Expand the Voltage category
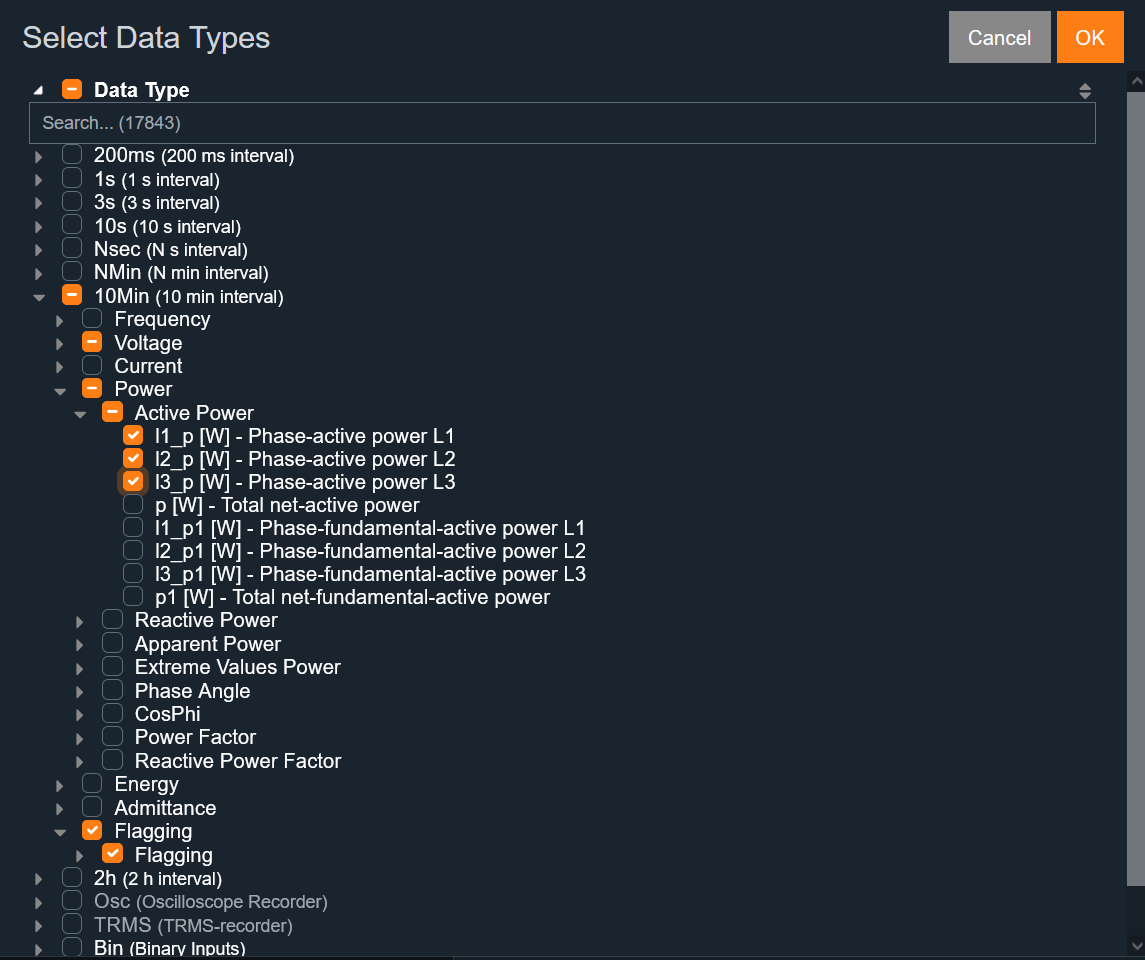This screenshot has width=1145, height=960. (x=60, y=344)
